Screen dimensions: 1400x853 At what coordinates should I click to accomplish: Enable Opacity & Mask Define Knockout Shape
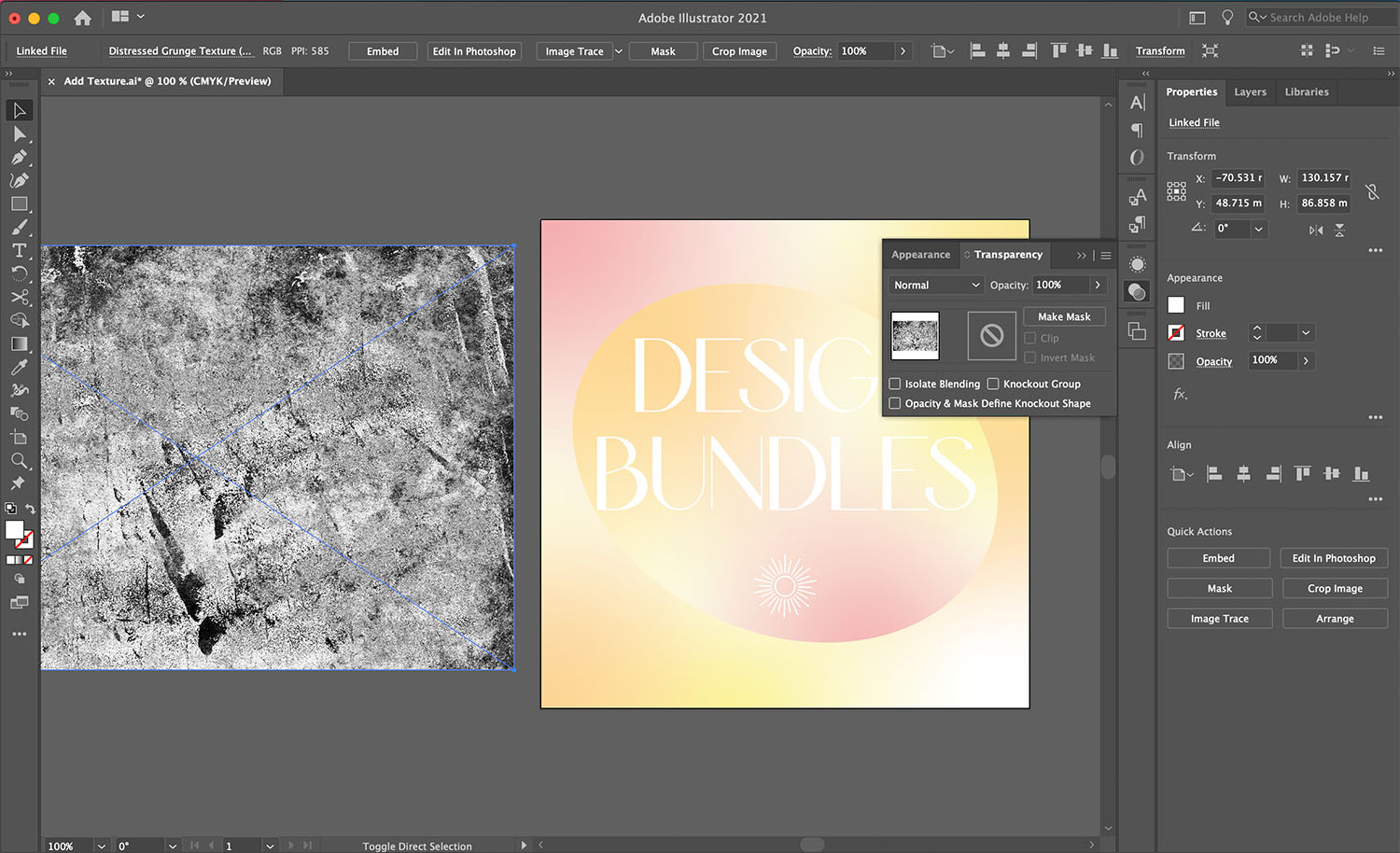(894, 403)
